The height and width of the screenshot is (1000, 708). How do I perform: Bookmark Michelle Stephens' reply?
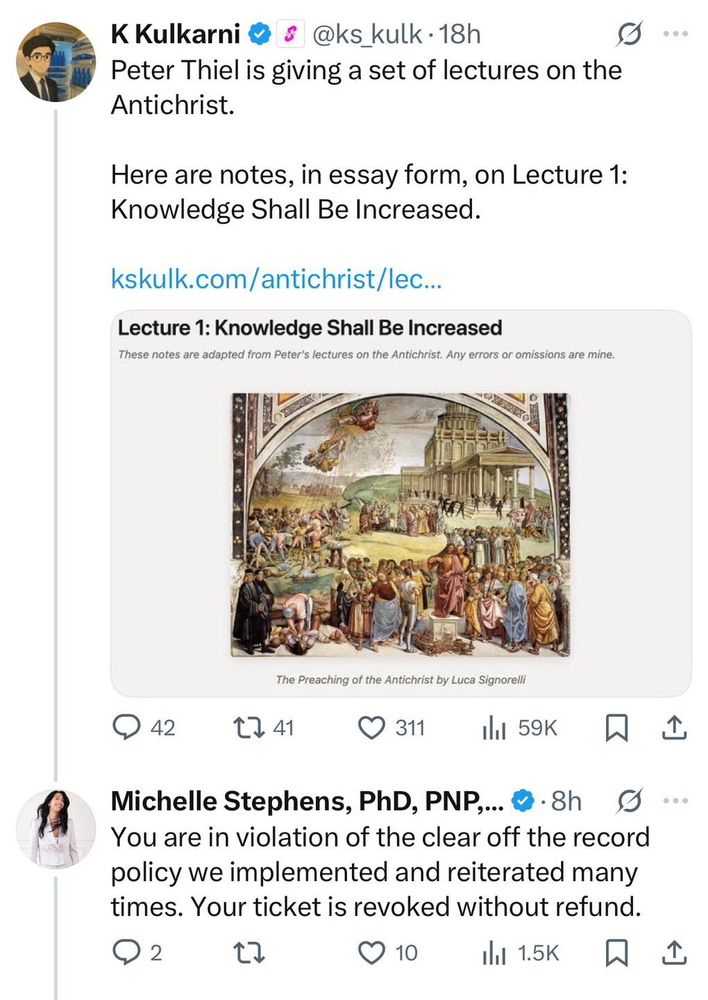point(617,953)
